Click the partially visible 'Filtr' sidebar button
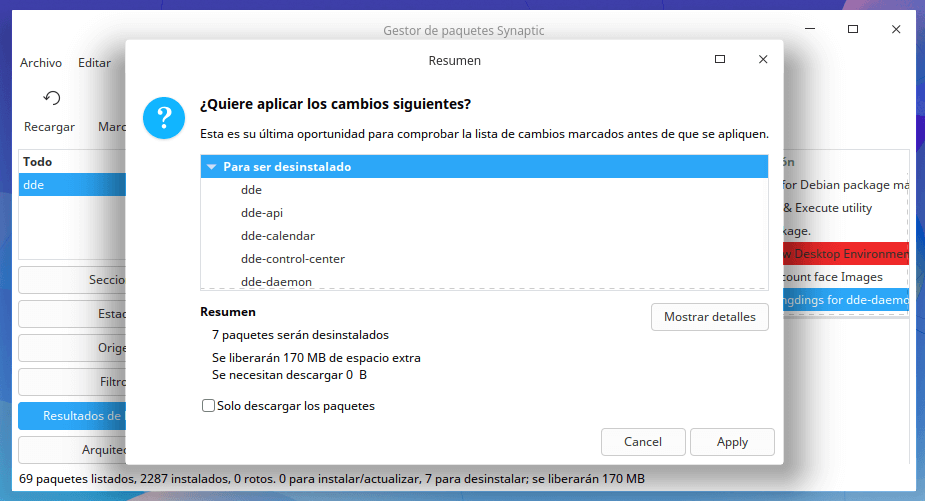Screen dimensions: 925x501 (72, 382)
